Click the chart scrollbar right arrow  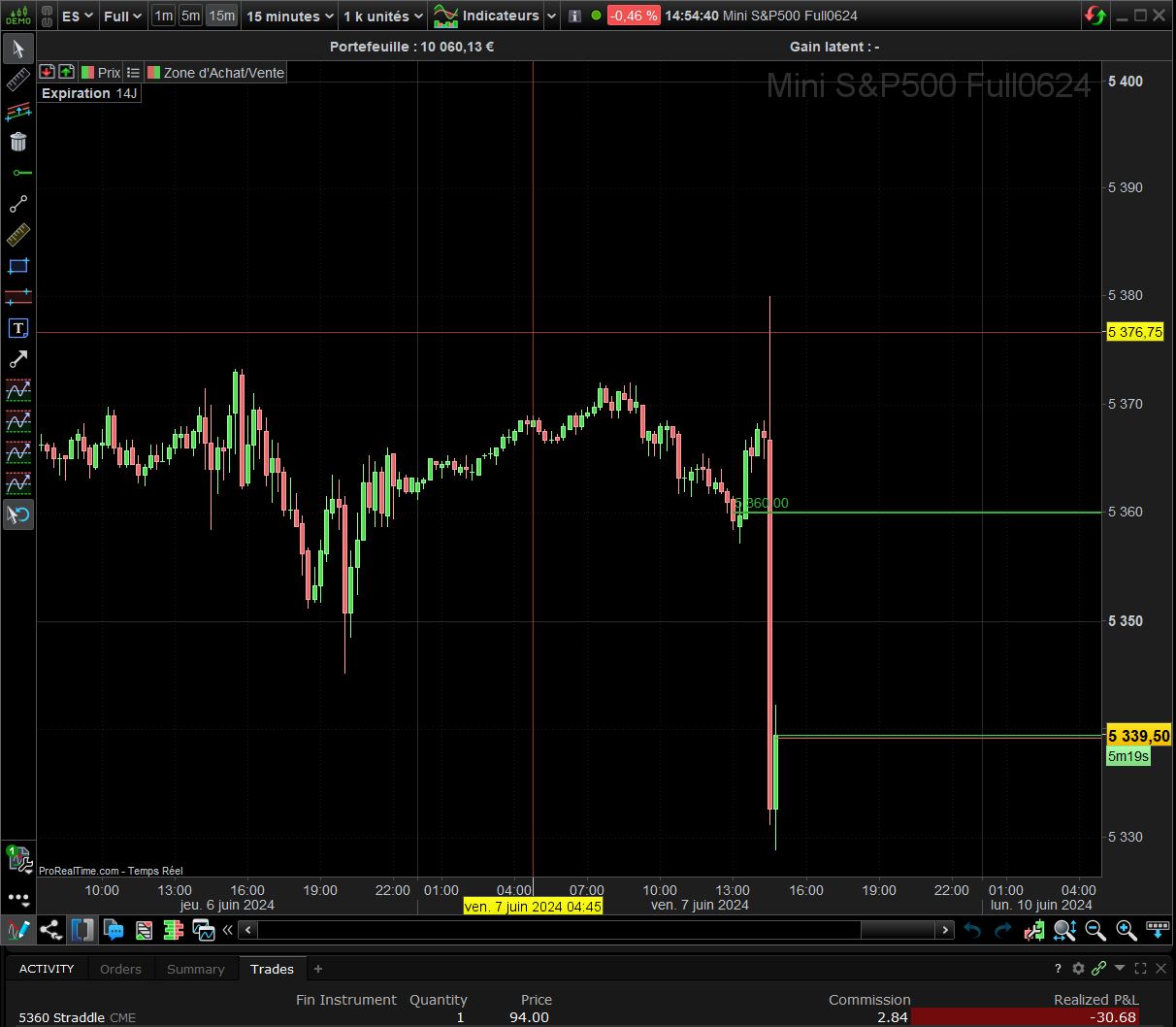click(x=945, y=930)
